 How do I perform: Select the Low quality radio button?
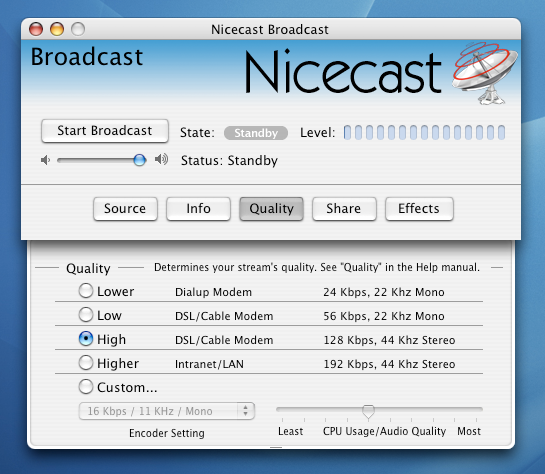coord(86,315)
